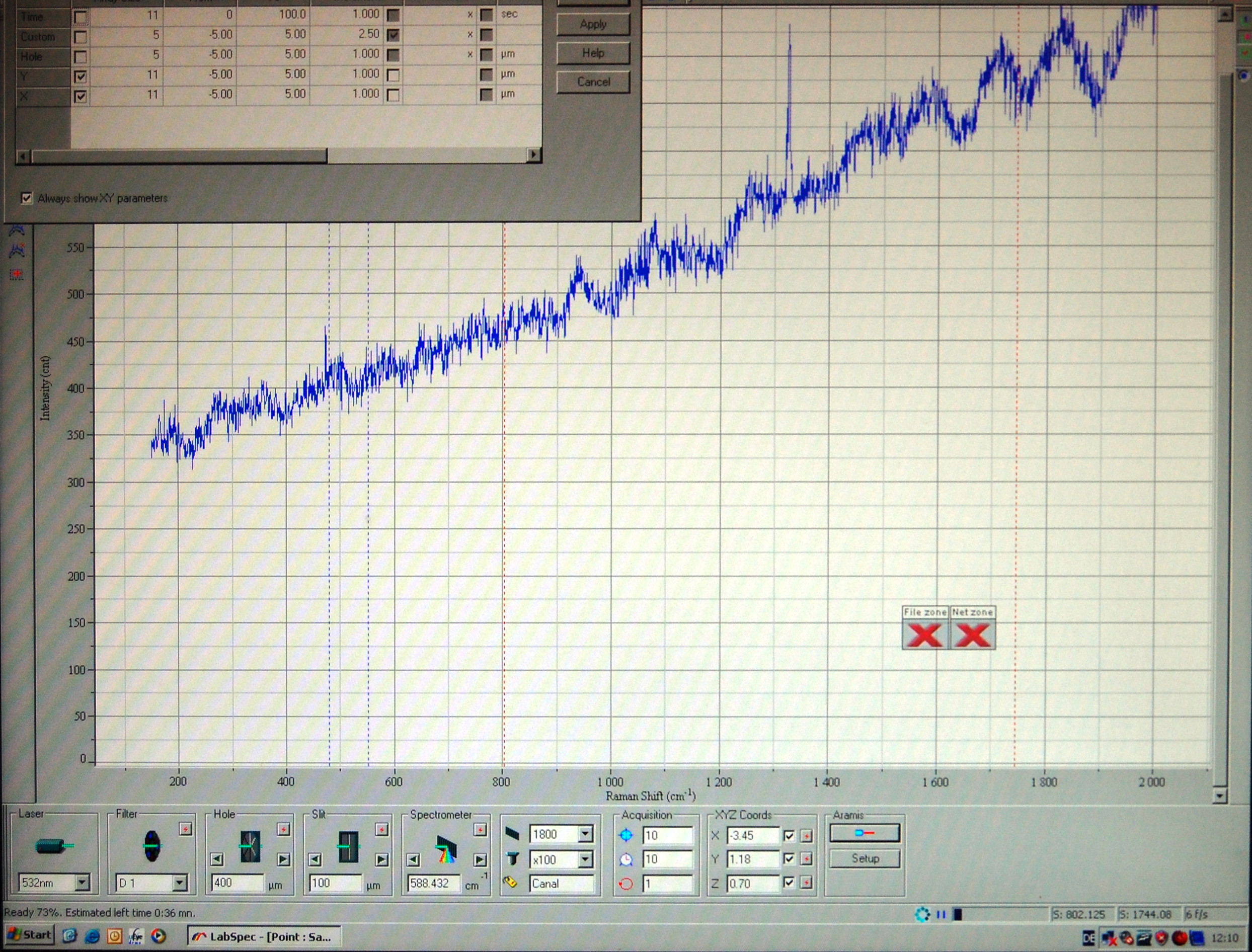This screenshot has height=952, width=1252.
Task: Click left arrow to move Spectrometer position down
Action: 413,859
